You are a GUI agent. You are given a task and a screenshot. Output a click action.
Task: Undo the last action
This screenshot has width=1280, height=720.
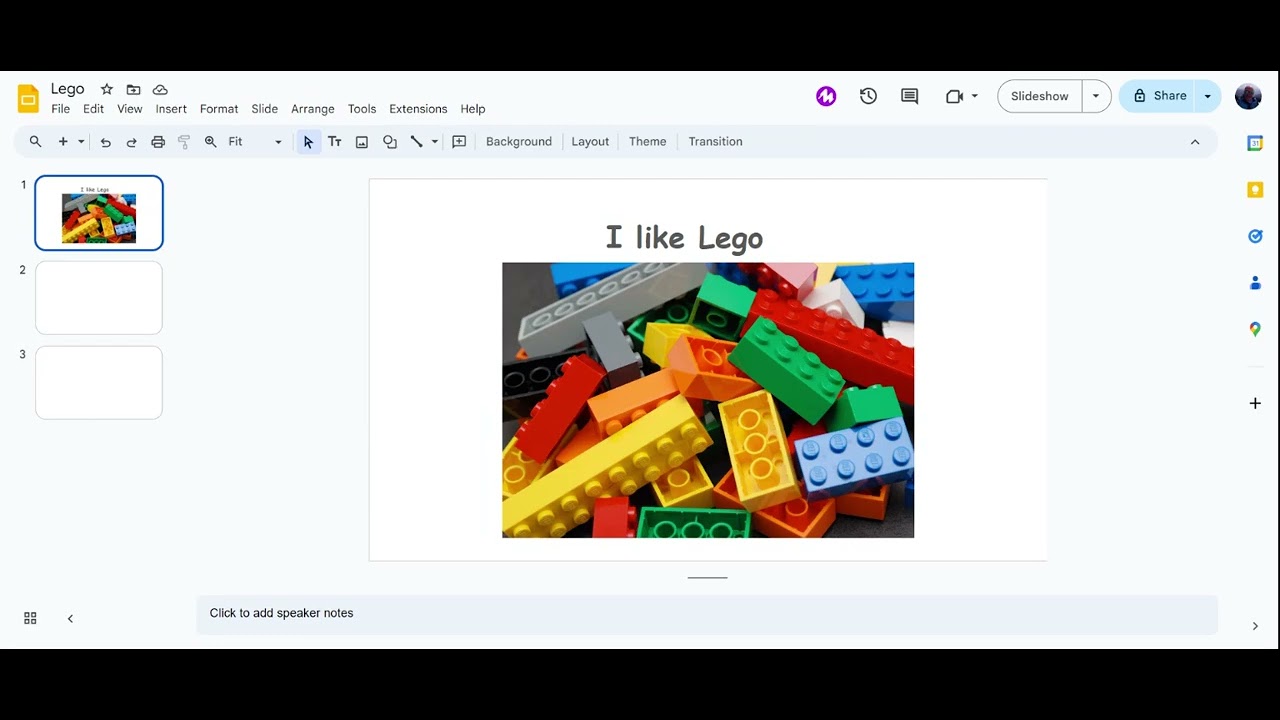pyautogui.click(x=105, y=142)
